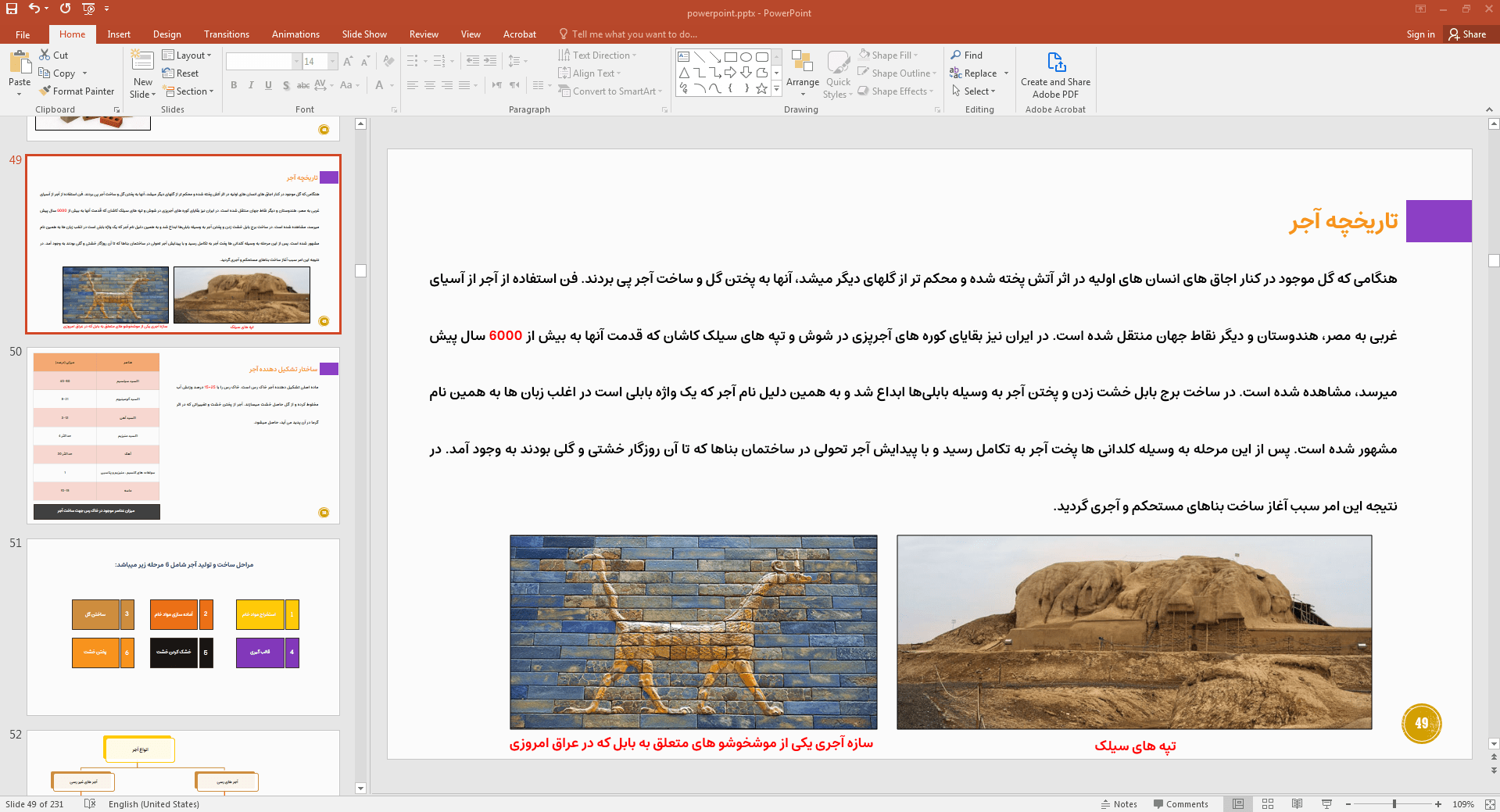Apply text shadow formatting

pyautogui.click(x=285, y=85)
